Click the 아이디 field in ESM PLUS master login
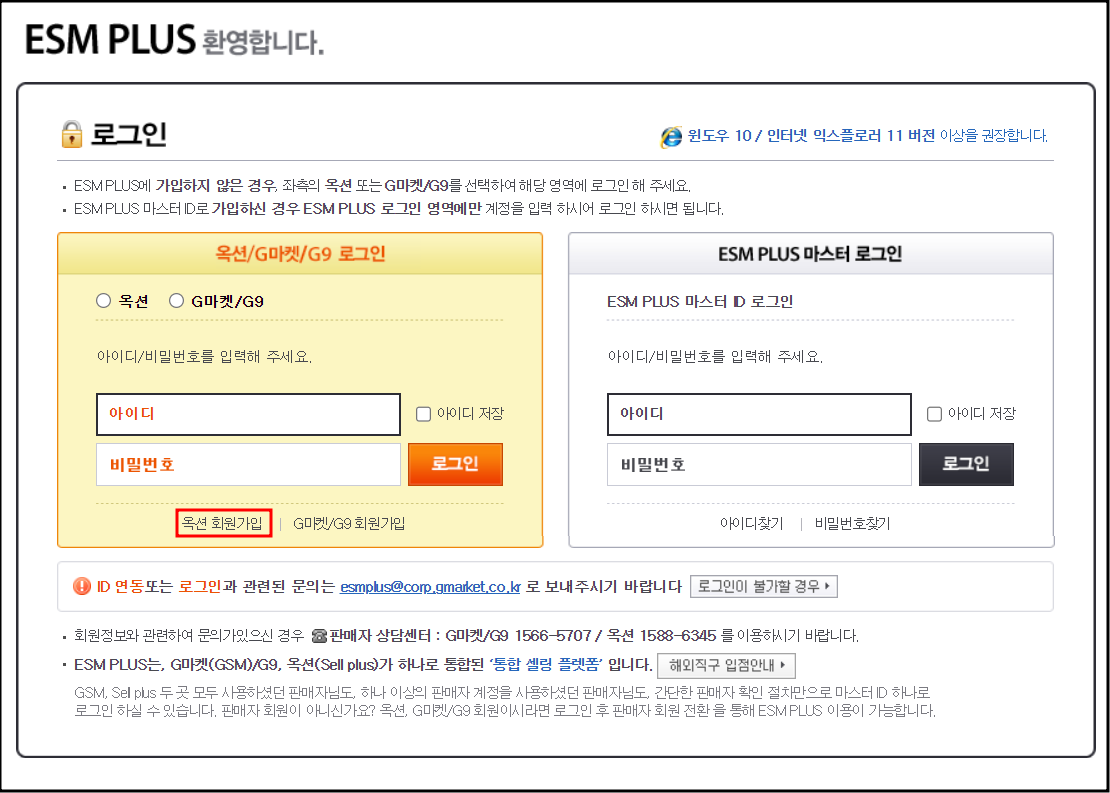 pyautogui.click(x=759, y=414)
